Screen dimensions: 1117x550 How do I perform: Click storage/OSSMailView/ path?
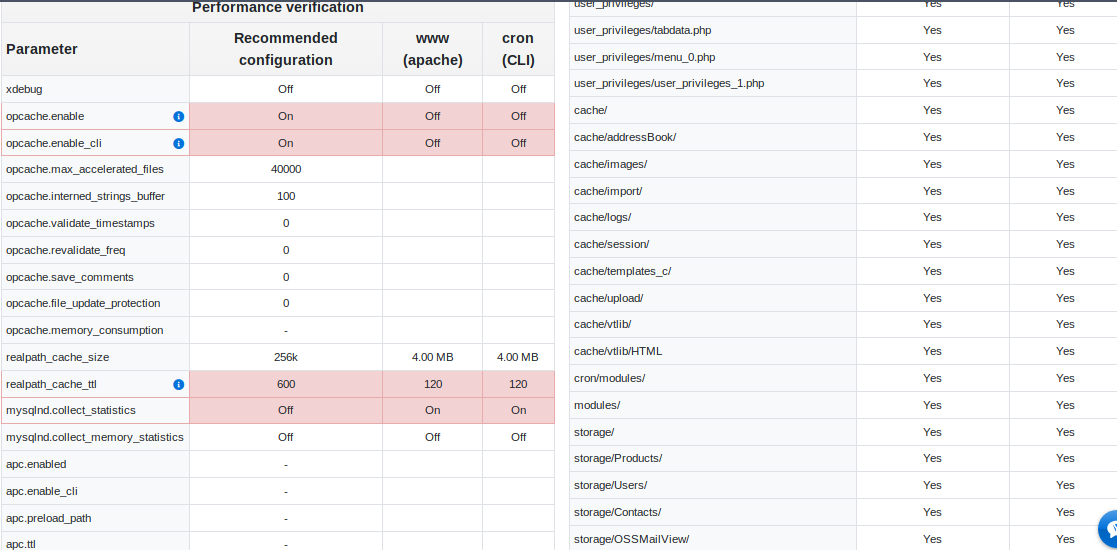(x=632, y=539)
